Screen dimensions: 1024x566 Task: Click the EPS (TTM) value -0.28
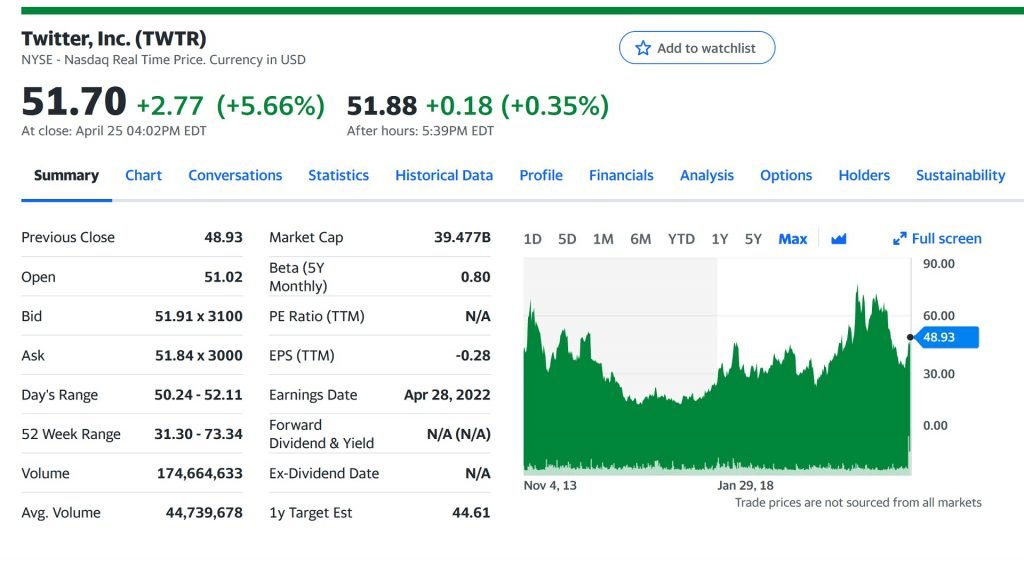pyautogui.click(x=473, y=356)
